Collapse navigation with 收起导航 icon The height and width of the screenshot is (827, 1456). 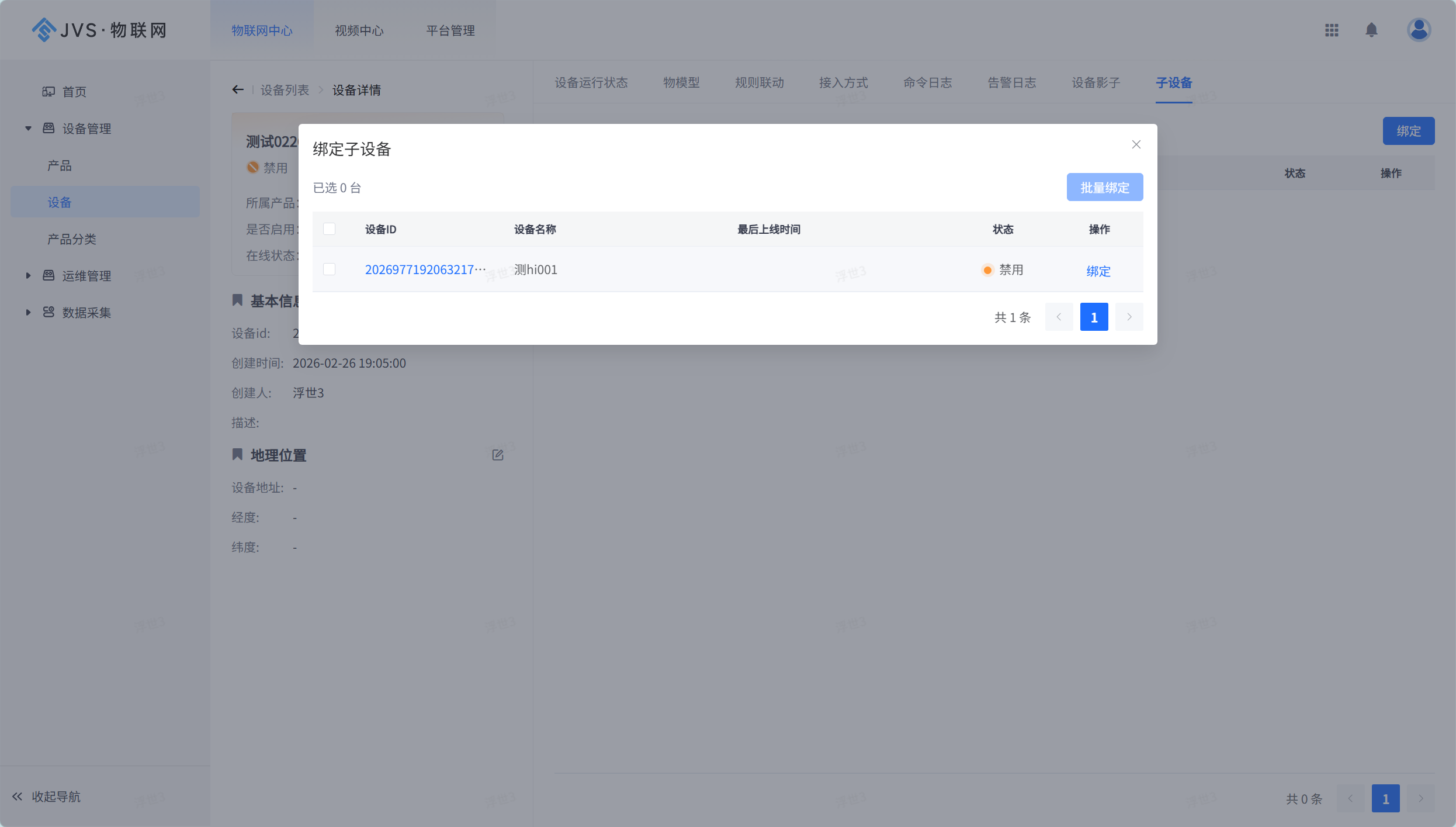point(18,796)
